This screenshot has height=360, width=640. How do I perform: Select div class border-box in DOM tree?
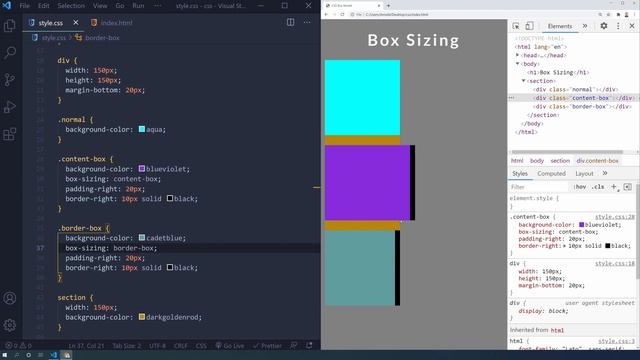point(582,107)
